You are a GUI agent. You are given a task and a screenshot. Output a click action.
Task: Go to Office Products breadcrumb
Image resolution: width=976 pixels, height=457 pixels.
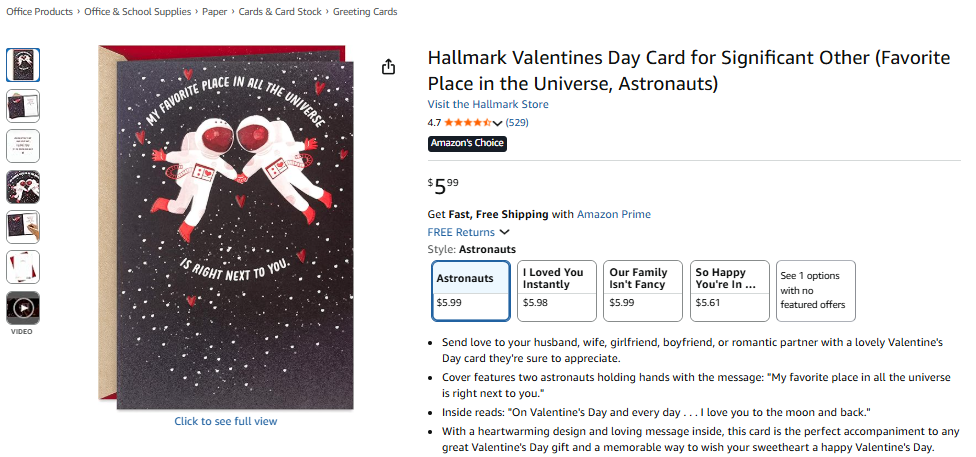point(39,12)
